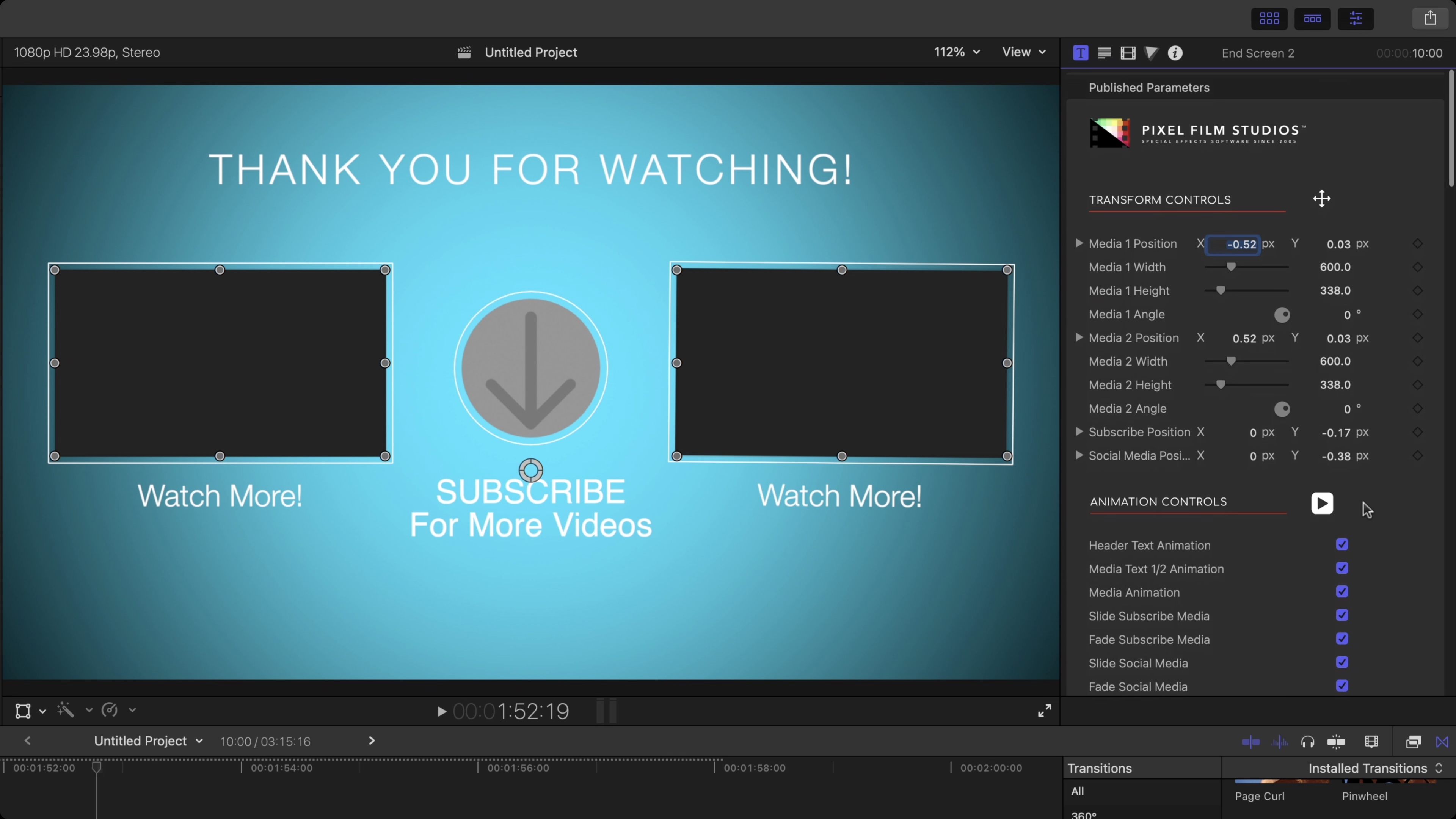
Task: Toggle the browser layout icon in toolbar
Action: click(1269, 19)
